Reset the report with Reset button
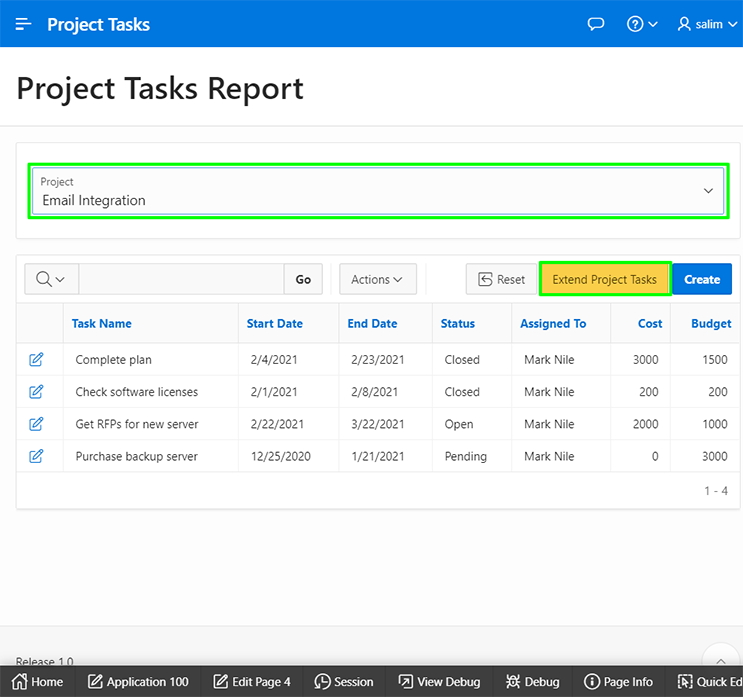Image resolution: width=743 pixels, height=697 pixels. (501, 280)
